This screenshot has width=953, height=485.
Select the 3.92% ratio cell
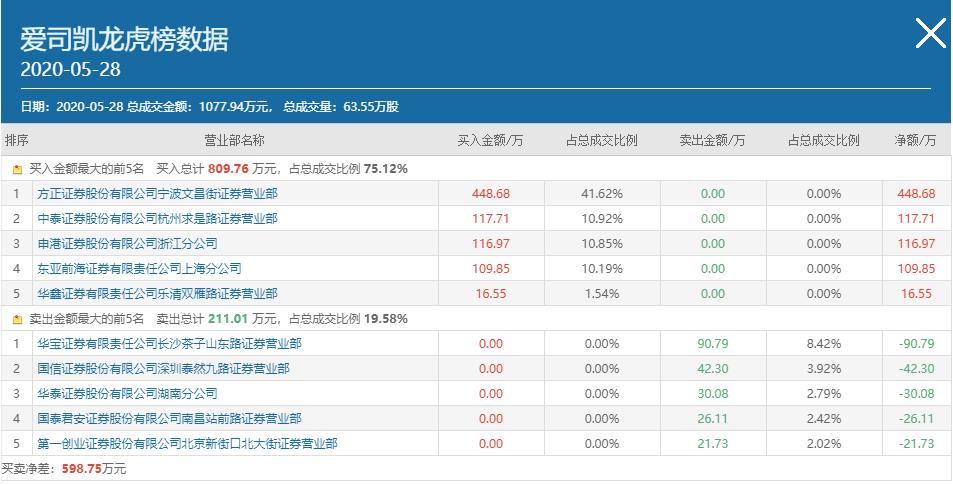[x=824, y=369]
